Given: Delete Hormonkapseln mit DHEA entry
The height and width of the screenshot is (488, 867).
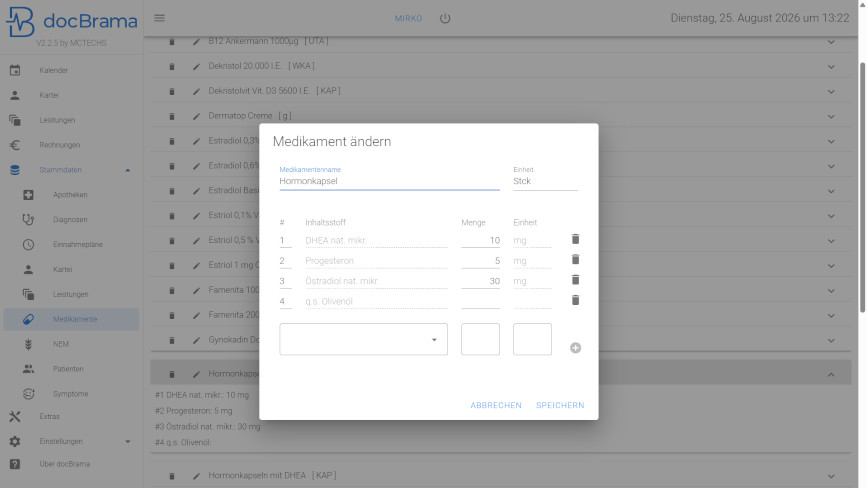Looking at the screenshot, I should [x=172, y=476].
